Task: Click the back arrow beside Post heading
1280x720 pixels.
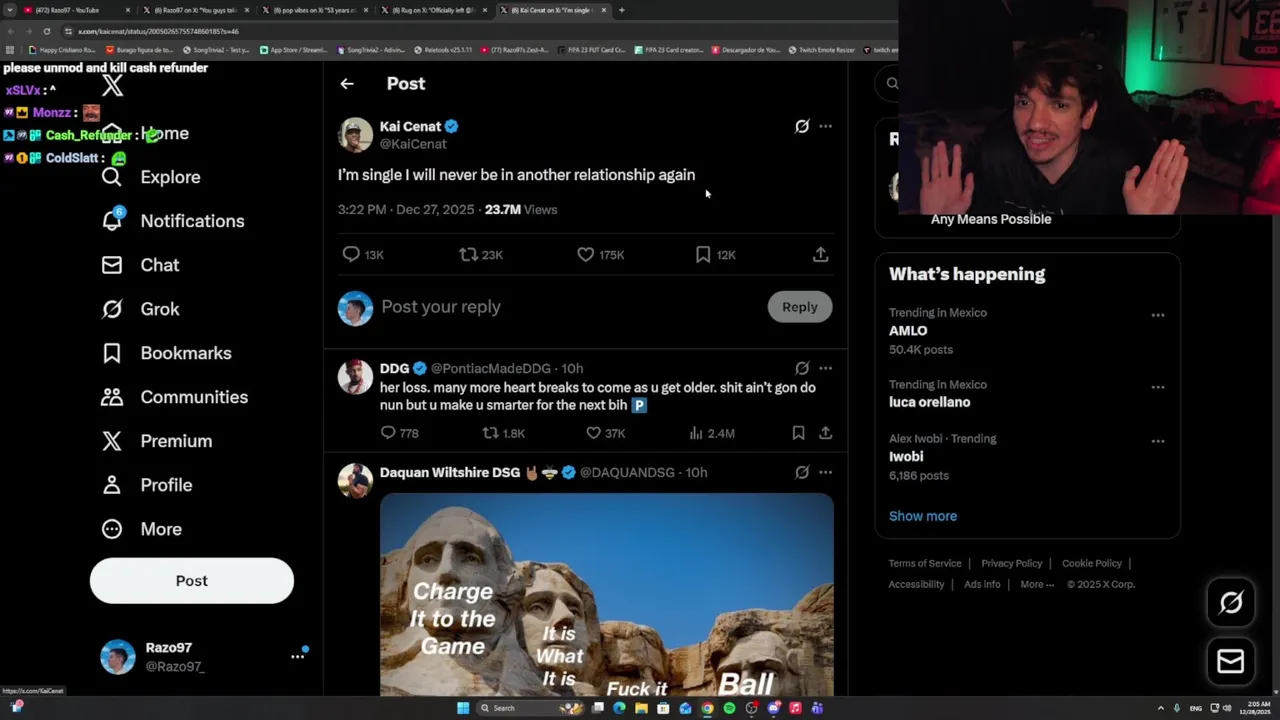Action: tap(347, 84)
